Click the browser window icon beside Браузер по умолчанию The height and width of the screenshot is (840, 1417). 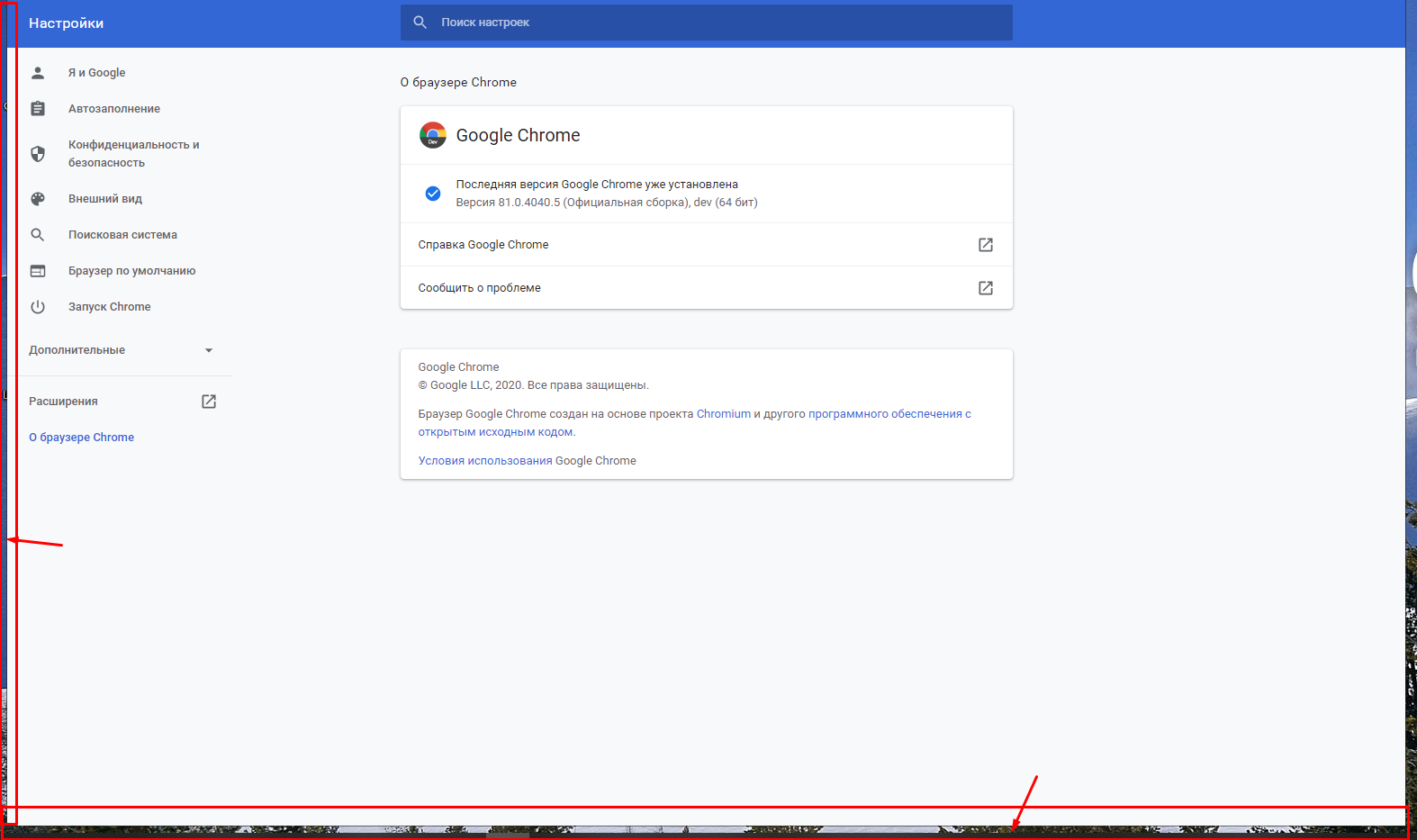(x=38, y=271)
